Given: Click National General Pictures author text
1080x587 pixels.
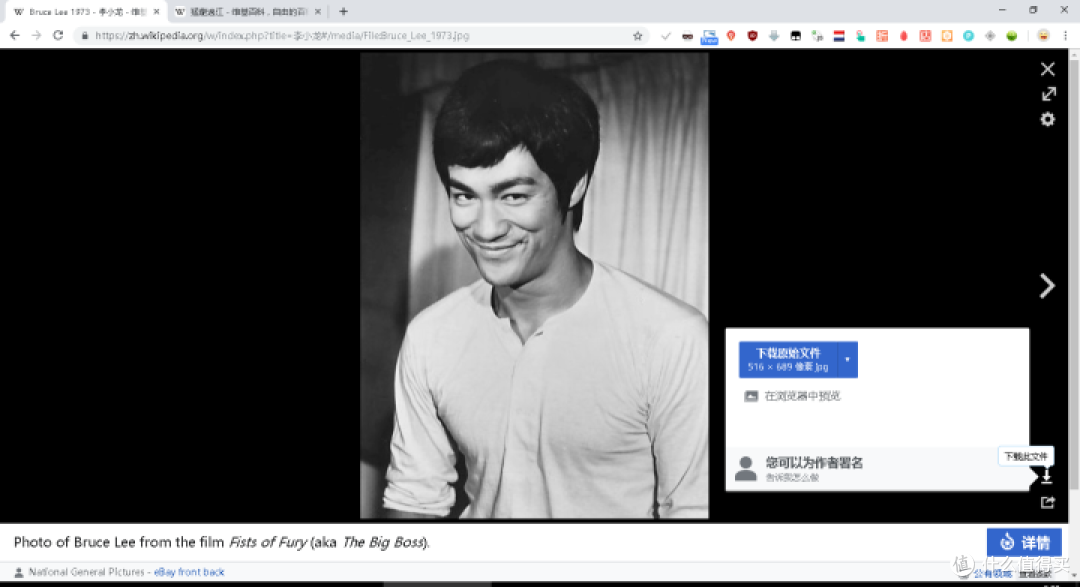Looking at the screenshot, I should click(86, 572).
